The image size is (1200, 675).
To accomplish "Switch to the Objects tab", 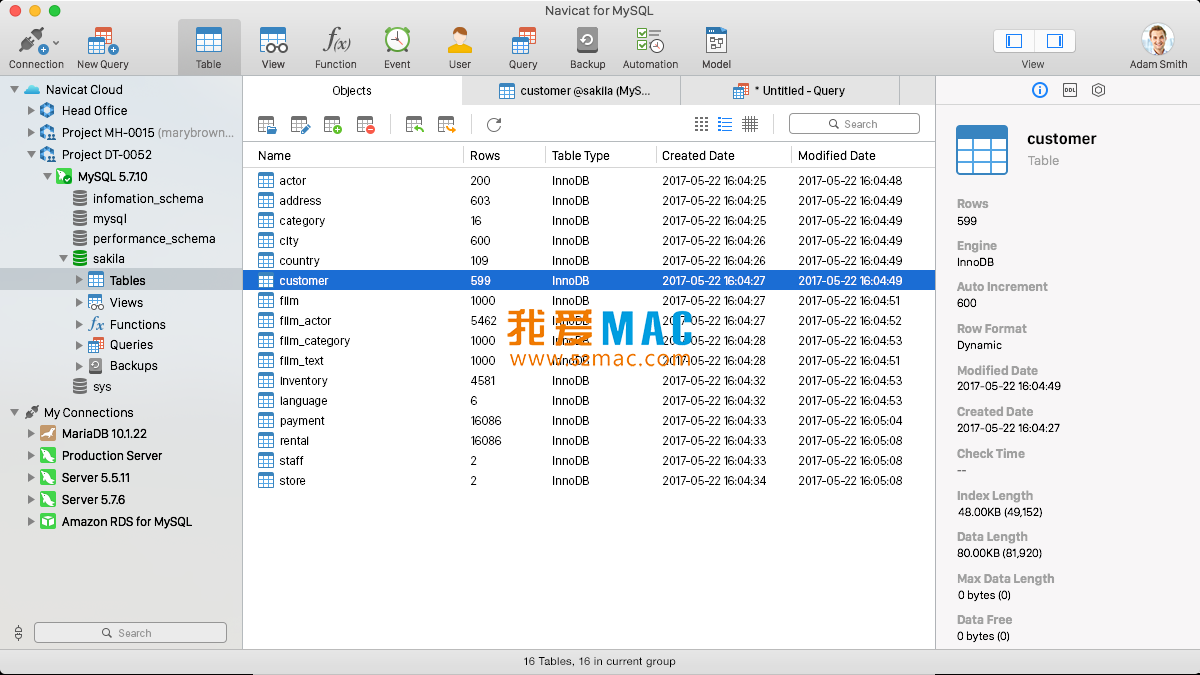I will (352, 91).
